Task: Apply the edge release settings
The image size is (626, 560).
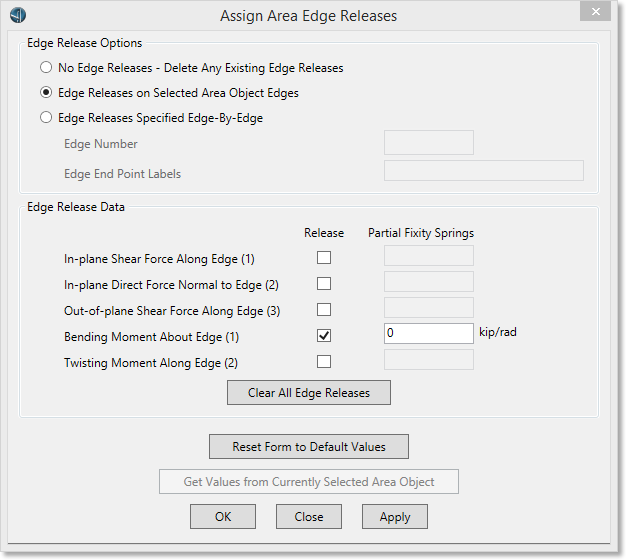Action: (395, 517)
